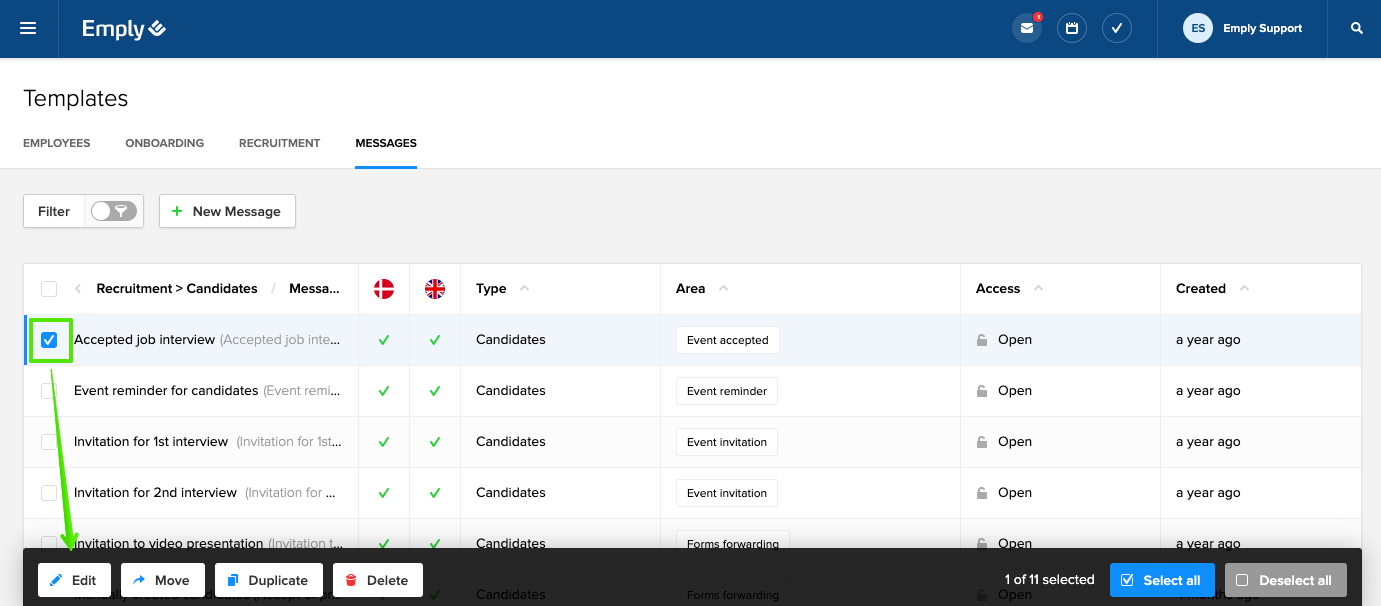The height and width of the screenshot is (606, 1381).
Task: Open the tasks checkmark icon in header
Action: [1116, 29]
